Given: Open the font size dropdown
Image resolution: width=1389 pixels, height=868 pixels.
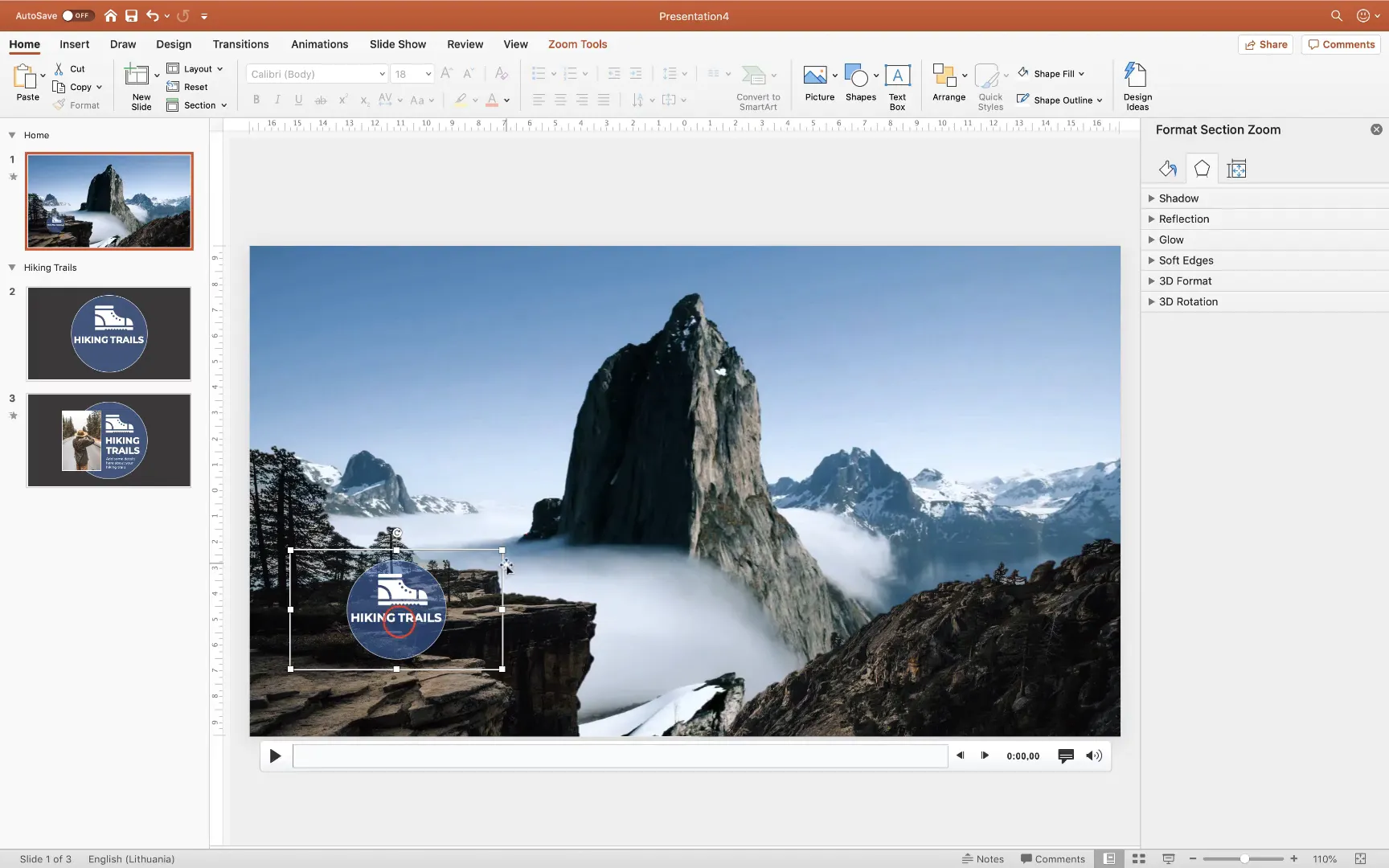Looking at the screenshot, I should 428,74.
